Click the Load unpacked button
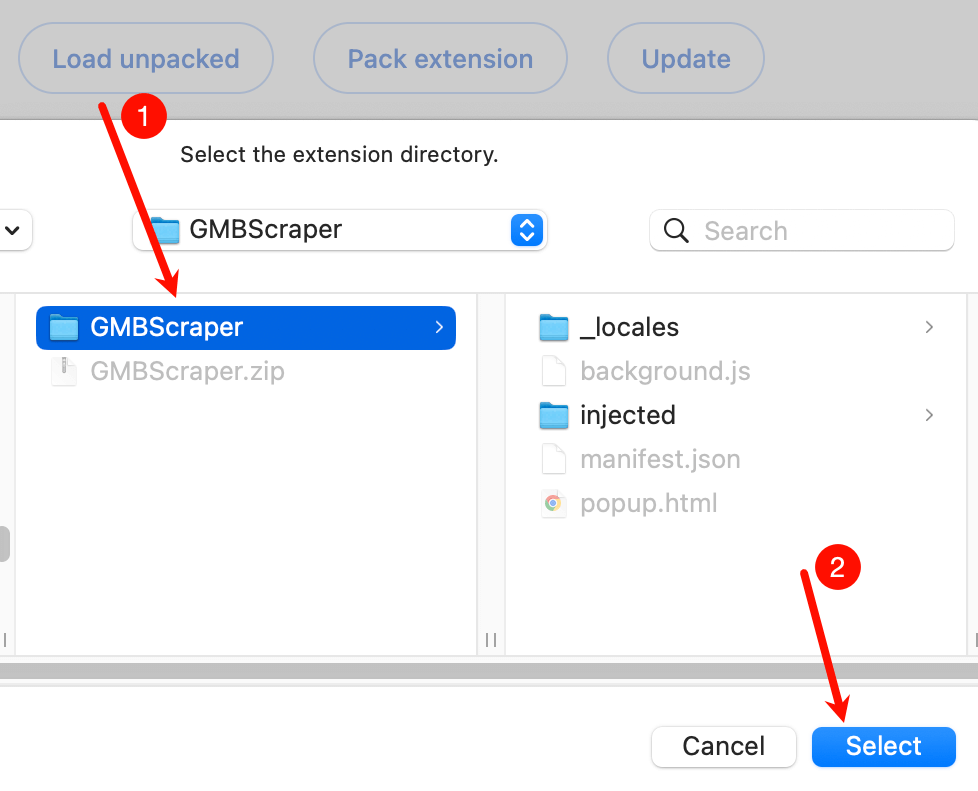This screenshot has width=978, height=791. 146,59
